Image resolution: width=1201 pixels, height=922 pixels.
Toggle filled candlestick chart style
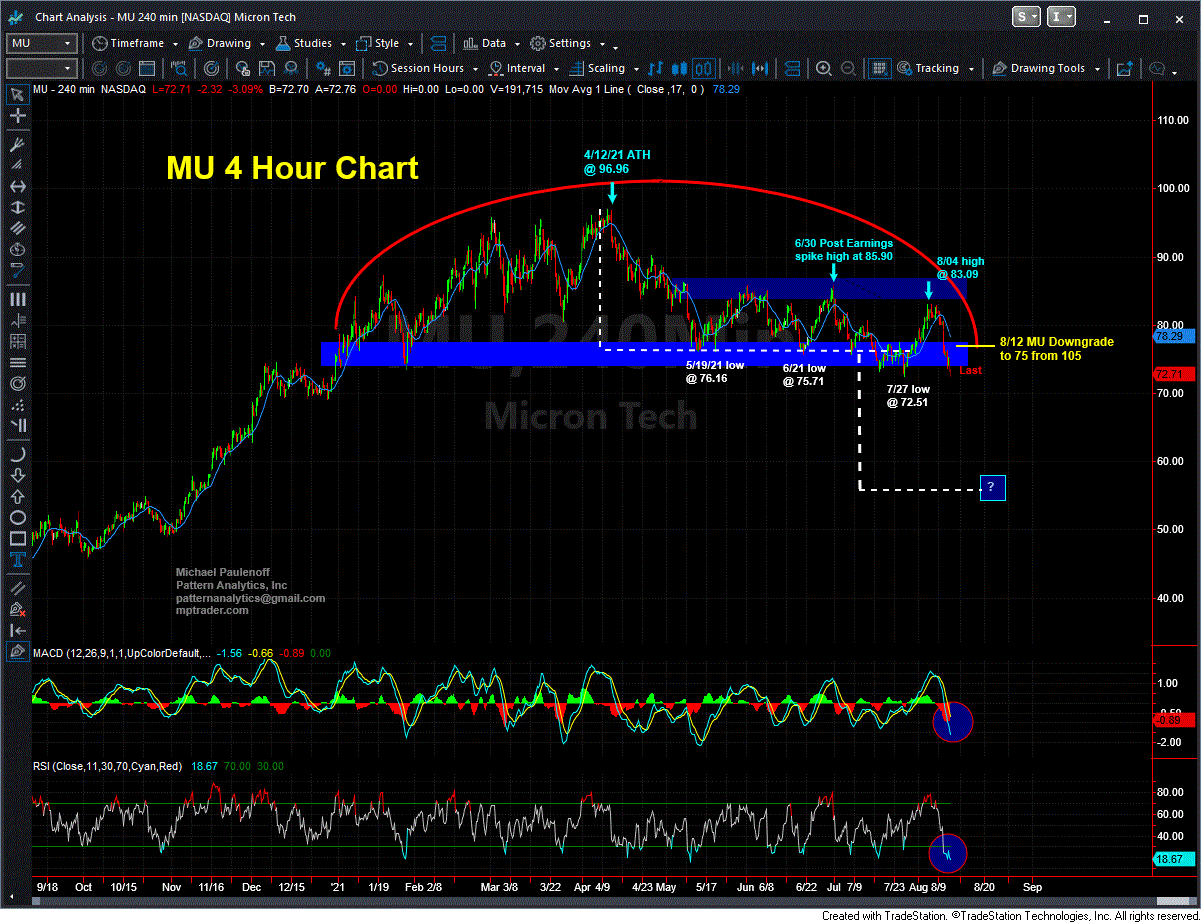tap(679, 69)
